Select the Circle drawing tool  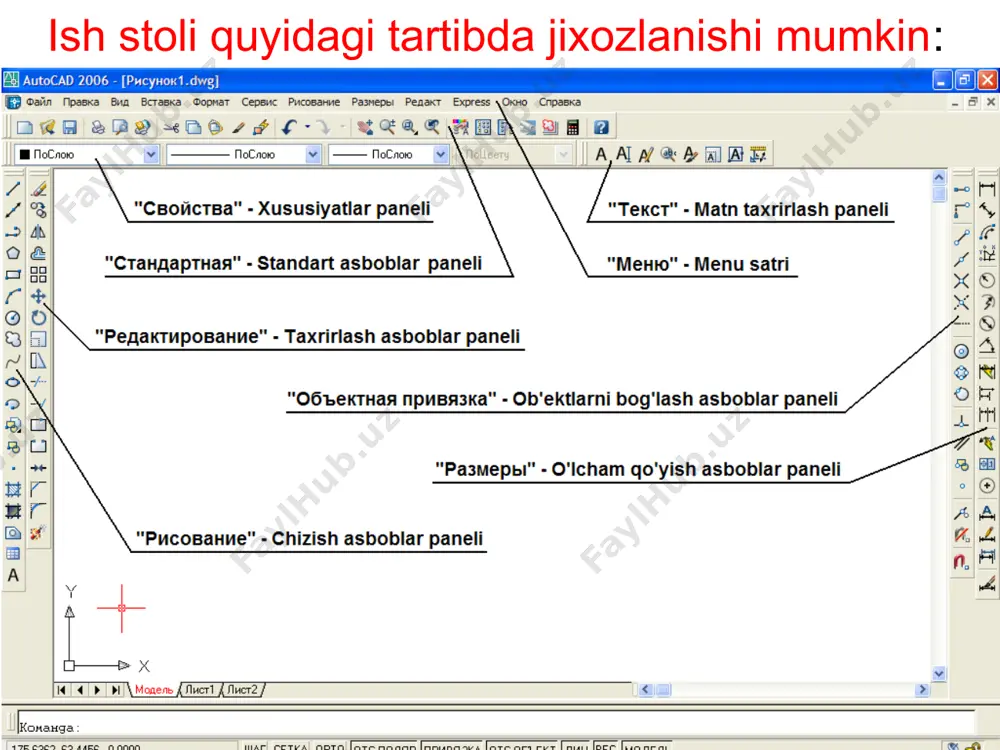13,318
